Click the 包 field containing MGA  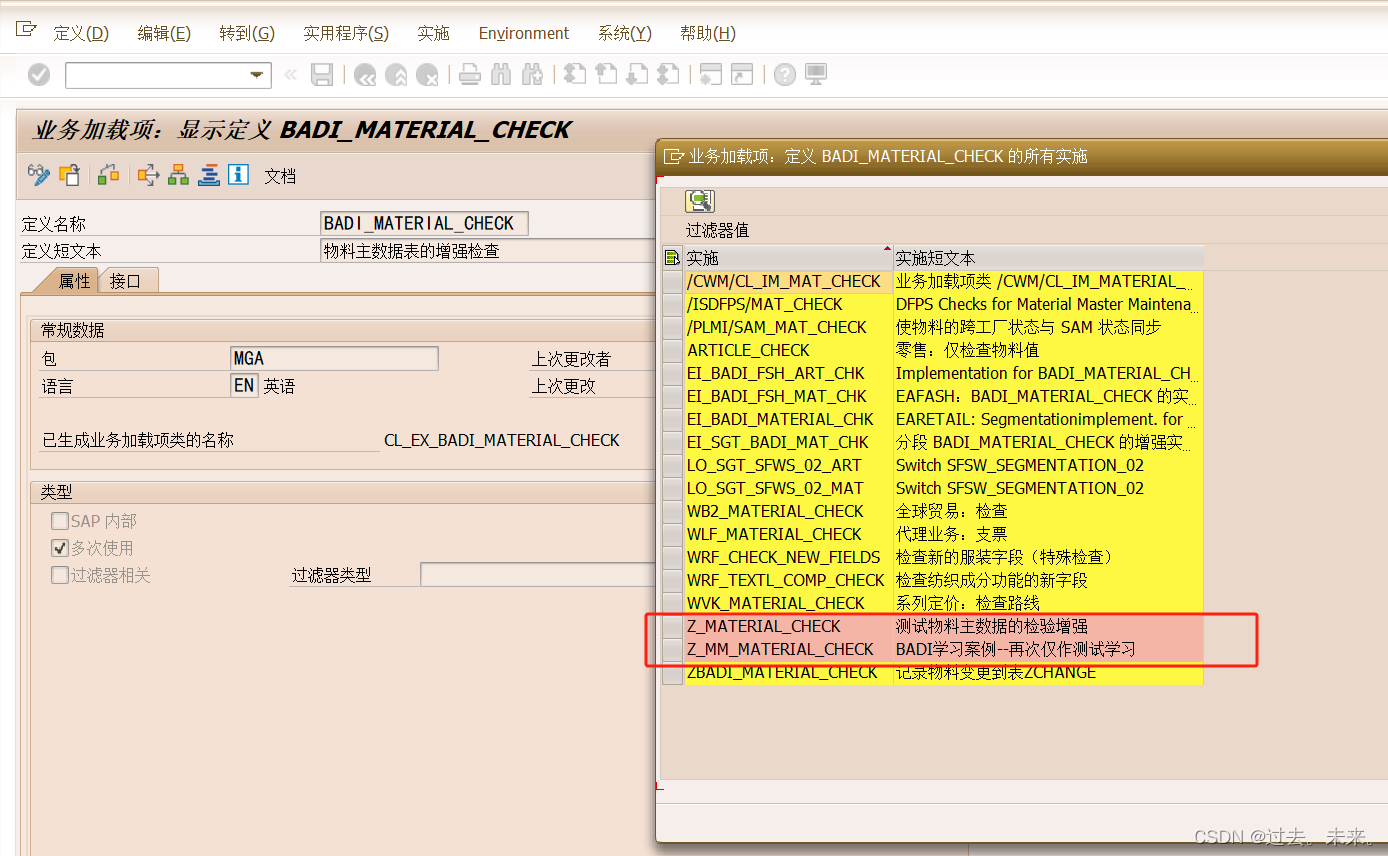[334, 358]
